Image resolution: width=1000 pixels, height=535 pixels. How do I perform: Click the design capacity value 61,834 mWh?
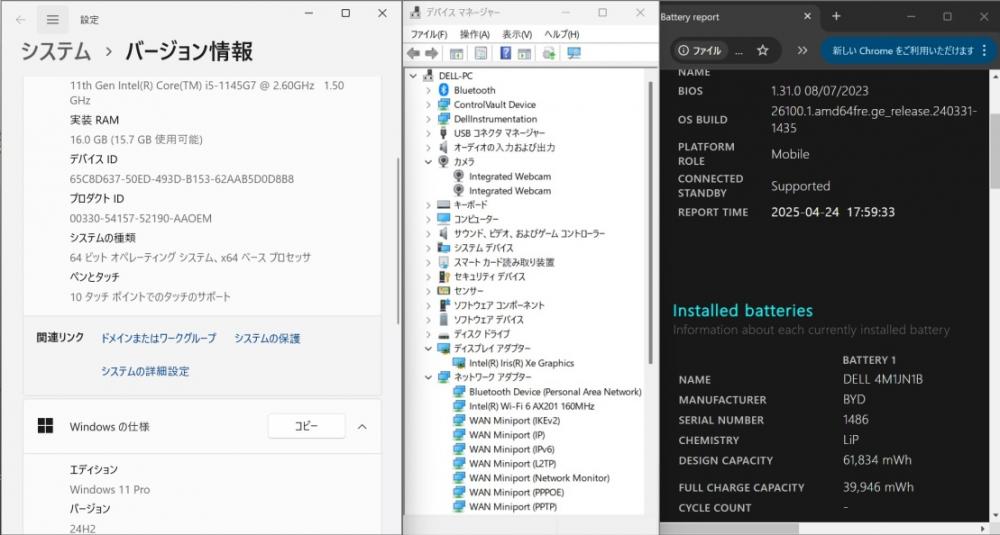point(877,460)
